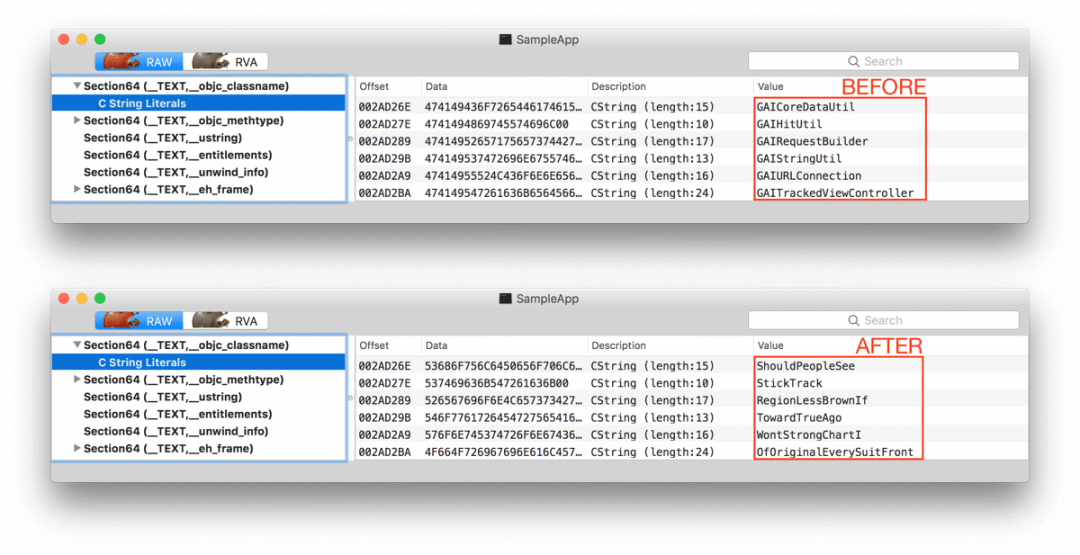Click CString (length:24) in the top window
This screenshot has height=555, width=1080.
pos(652,193)
